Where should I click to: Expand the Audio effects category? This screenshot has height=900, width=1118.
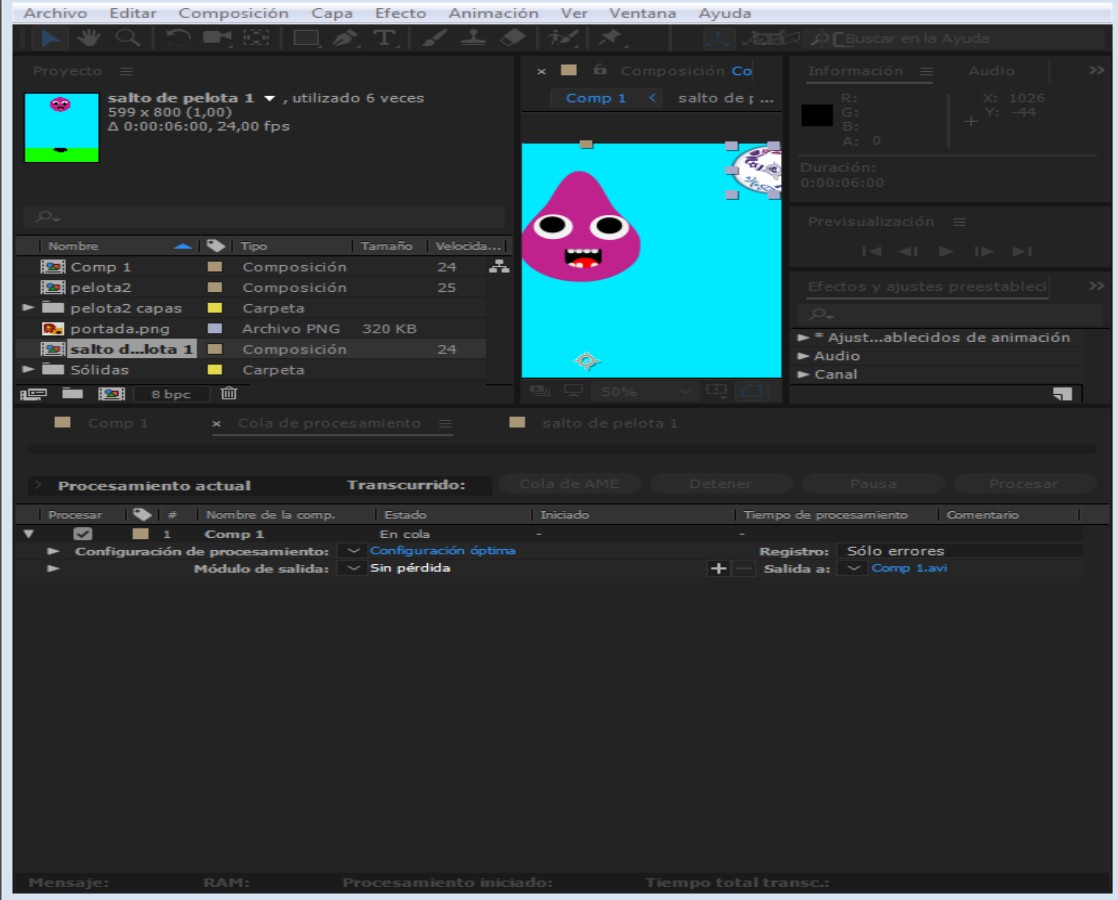[804, 355]
